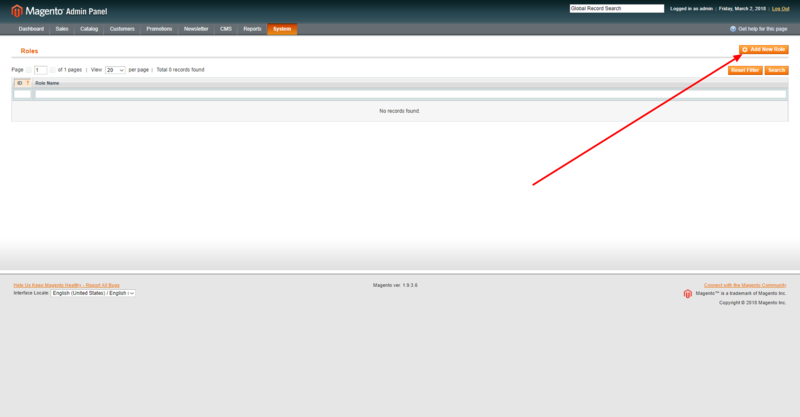Click the Magento trademark logo in footer
Screen dimensions: 800x417
tap(687, 294)
